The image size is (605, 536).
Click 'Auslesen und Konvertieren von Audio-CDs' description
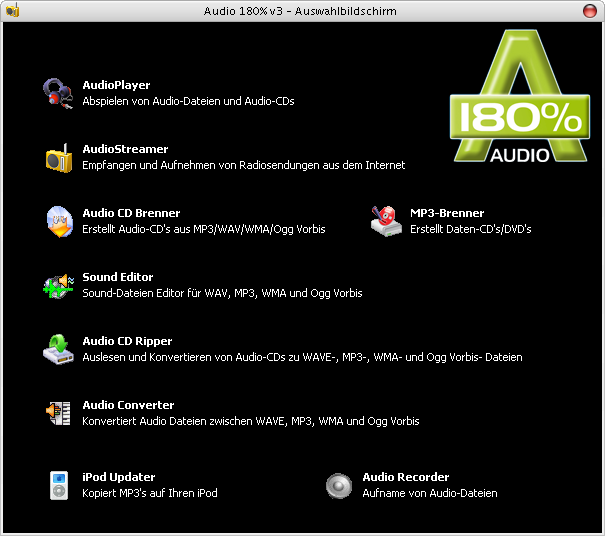(x=302, y=357)
